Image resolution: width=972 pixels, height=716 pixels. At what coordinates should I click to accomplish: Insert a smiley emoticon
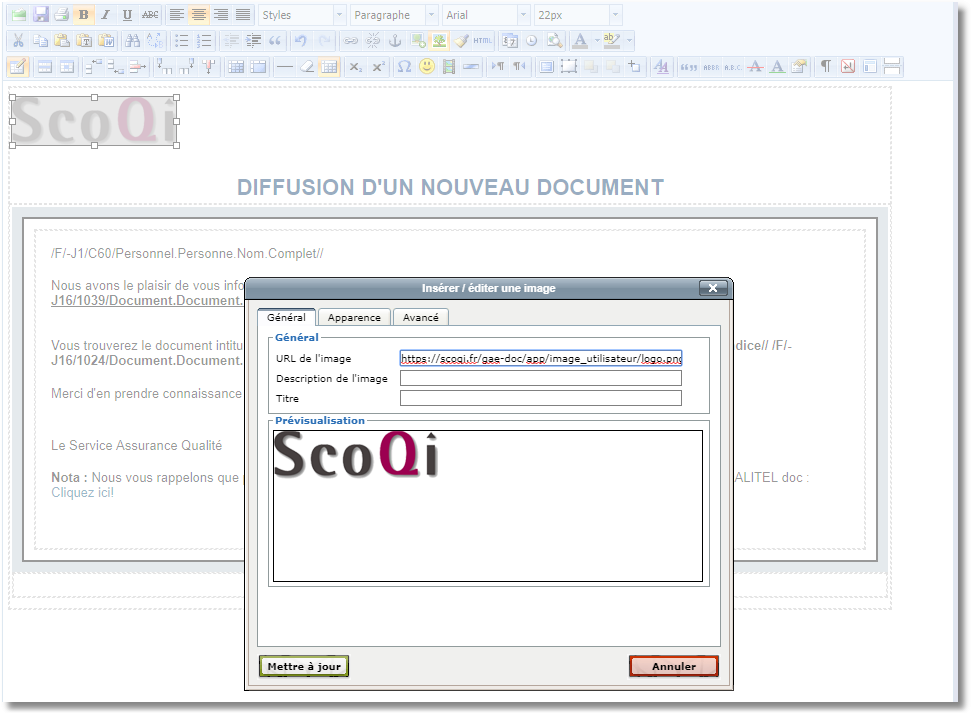pos(427,67)
